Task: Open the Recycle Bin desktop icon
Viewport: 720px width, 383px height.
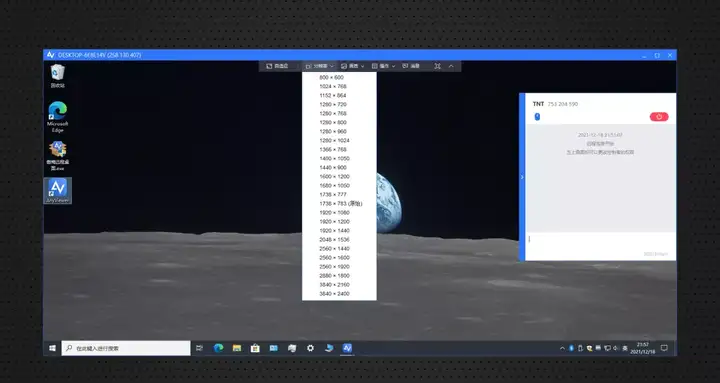Action: 57,76
